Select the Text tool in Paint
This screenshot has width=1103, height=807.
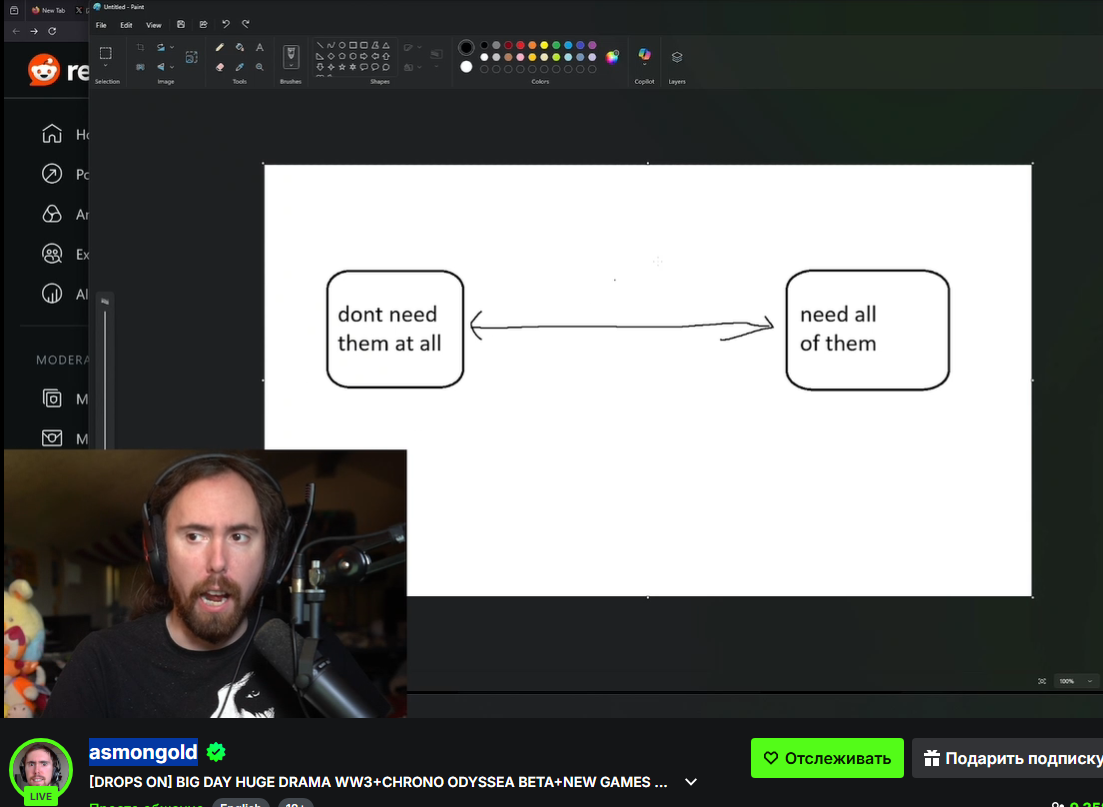pos(260,47)
